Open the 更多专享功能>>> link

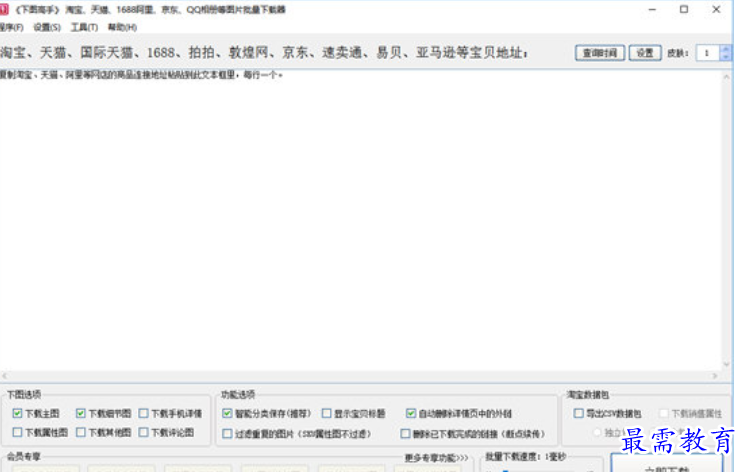pyautogui.click(x=436, y=458)
